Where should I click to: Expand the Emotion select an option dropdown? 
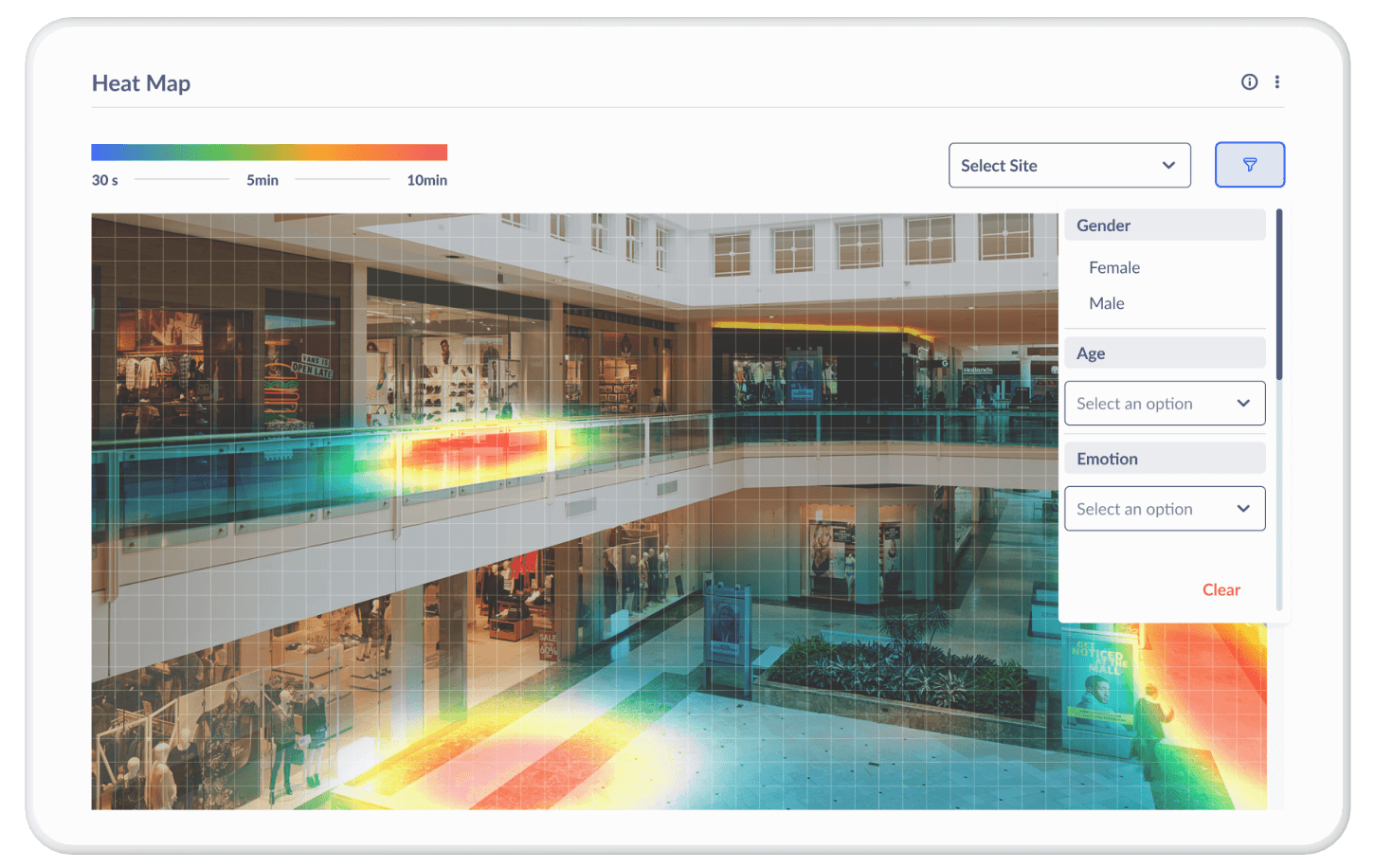(1165, 509)
